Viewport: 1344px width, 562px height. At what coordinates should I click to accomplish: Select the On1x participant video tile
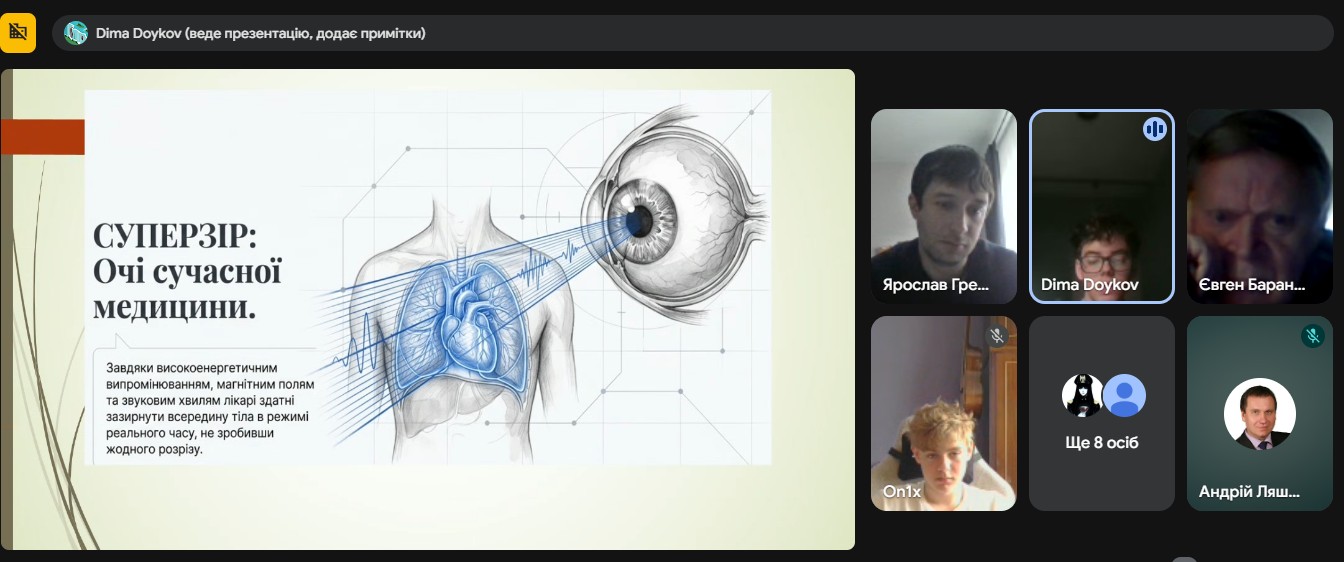tap(943, 413)
